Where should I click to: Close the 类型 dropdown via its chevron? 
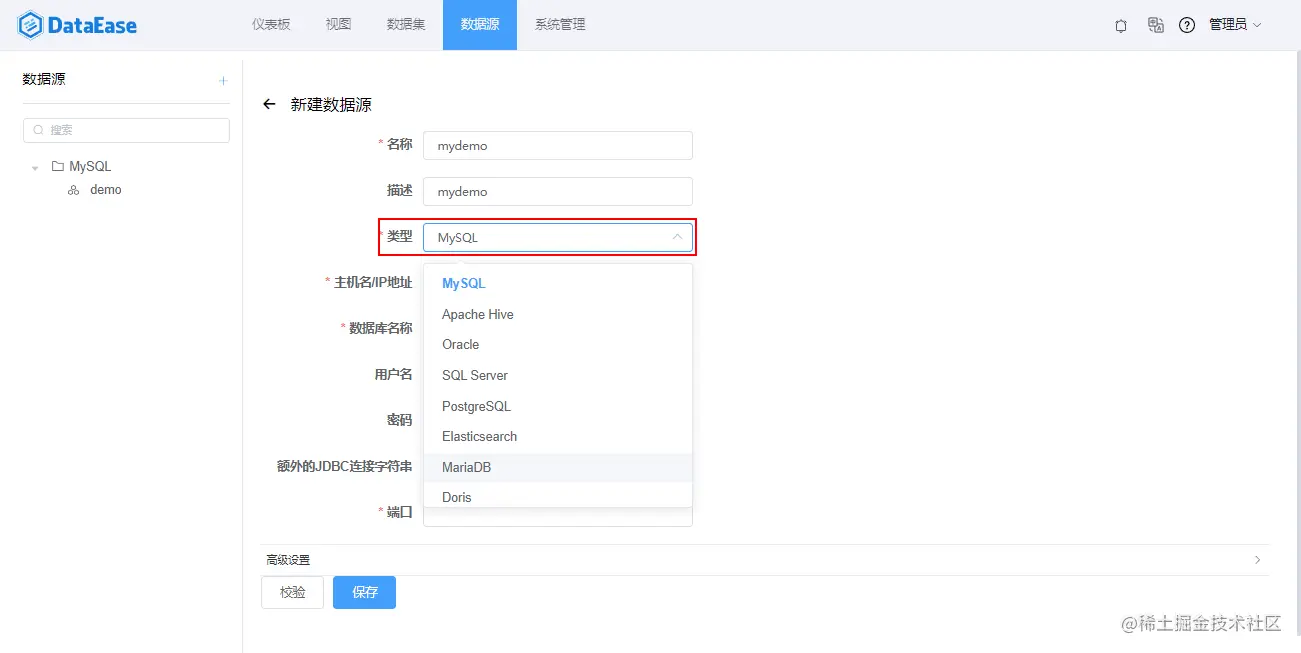[677, 237]
